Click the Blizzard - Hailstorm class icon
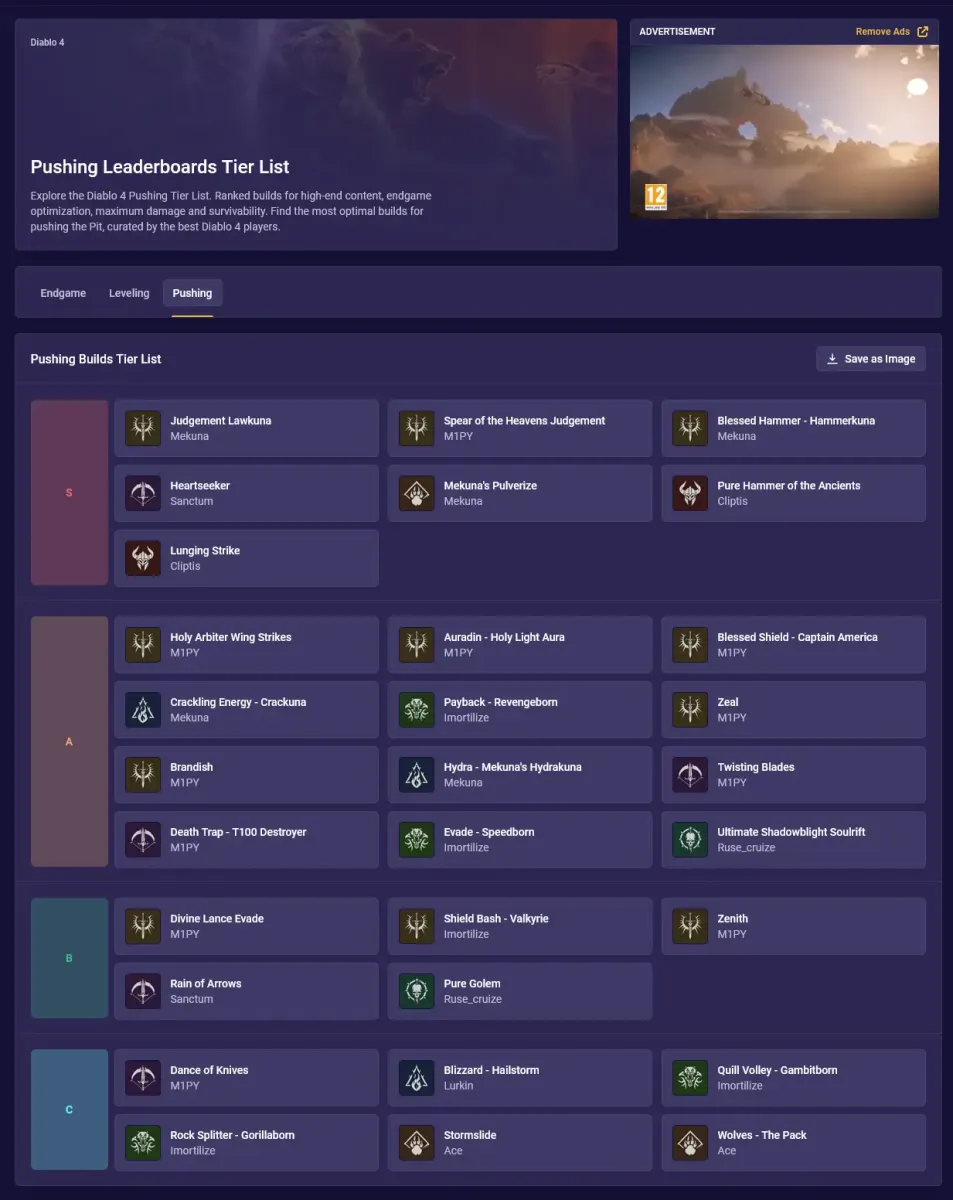 [x=416, y=1077]
